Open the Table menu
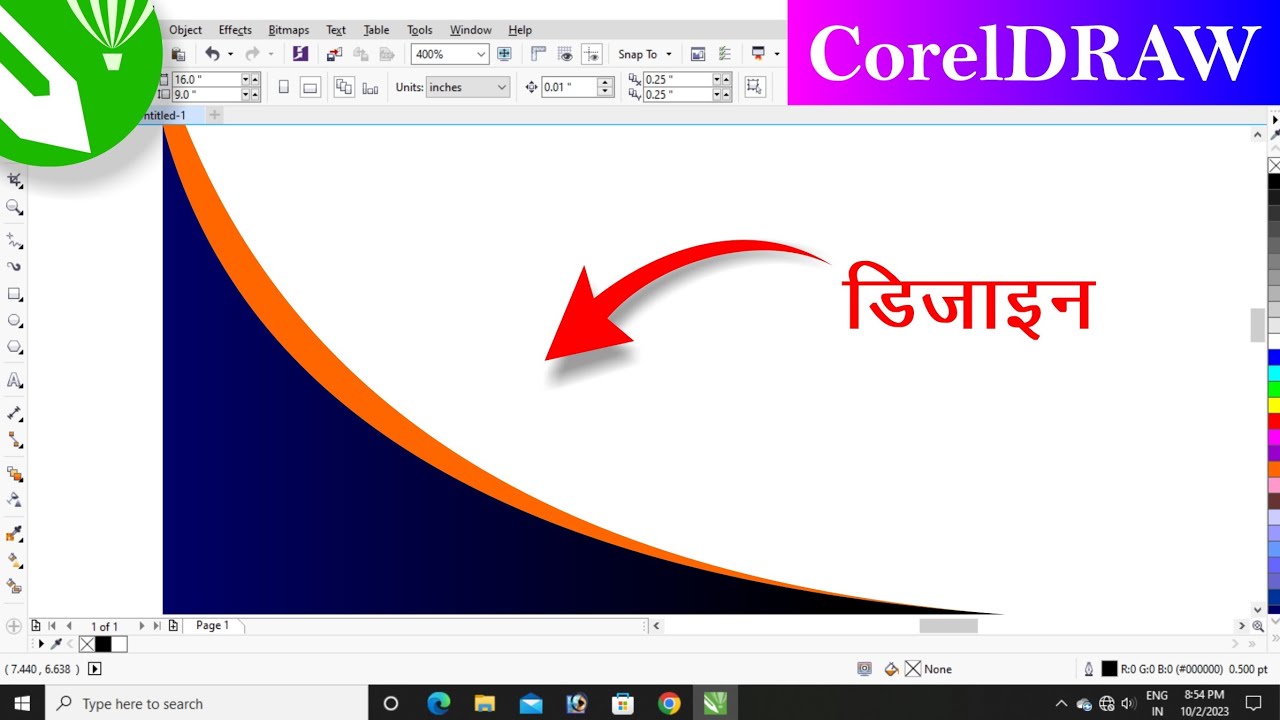1280x720 pixels. [376, 30]
